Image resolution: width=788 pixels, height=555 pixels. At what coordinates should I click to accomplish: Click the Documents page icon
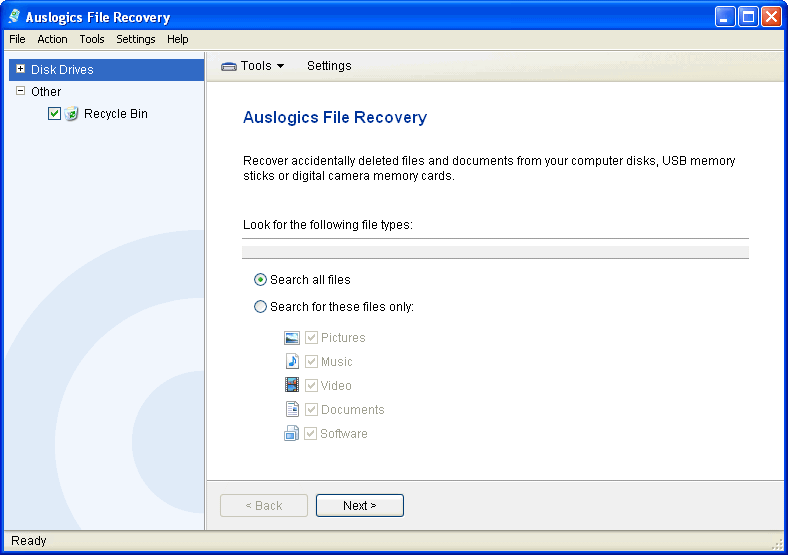point(292,409)
